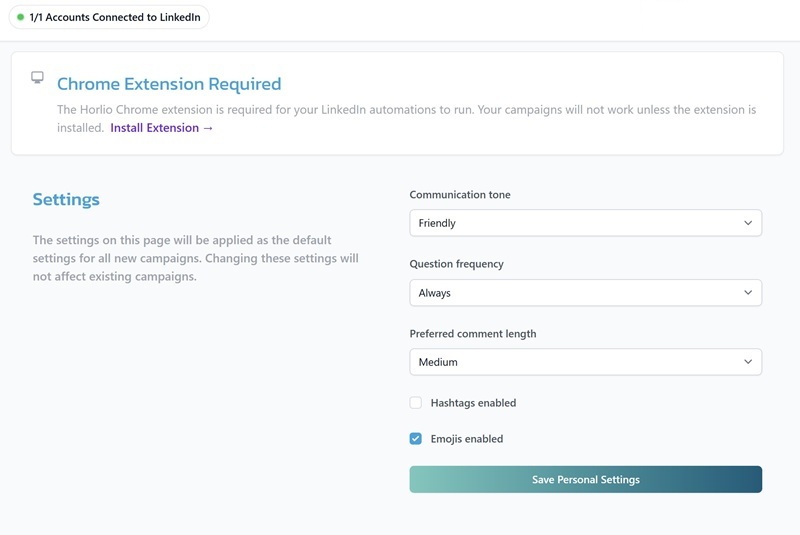Expand the comment length dropdown showing Medium
The image size is (800, 535).
coord(585,362)
